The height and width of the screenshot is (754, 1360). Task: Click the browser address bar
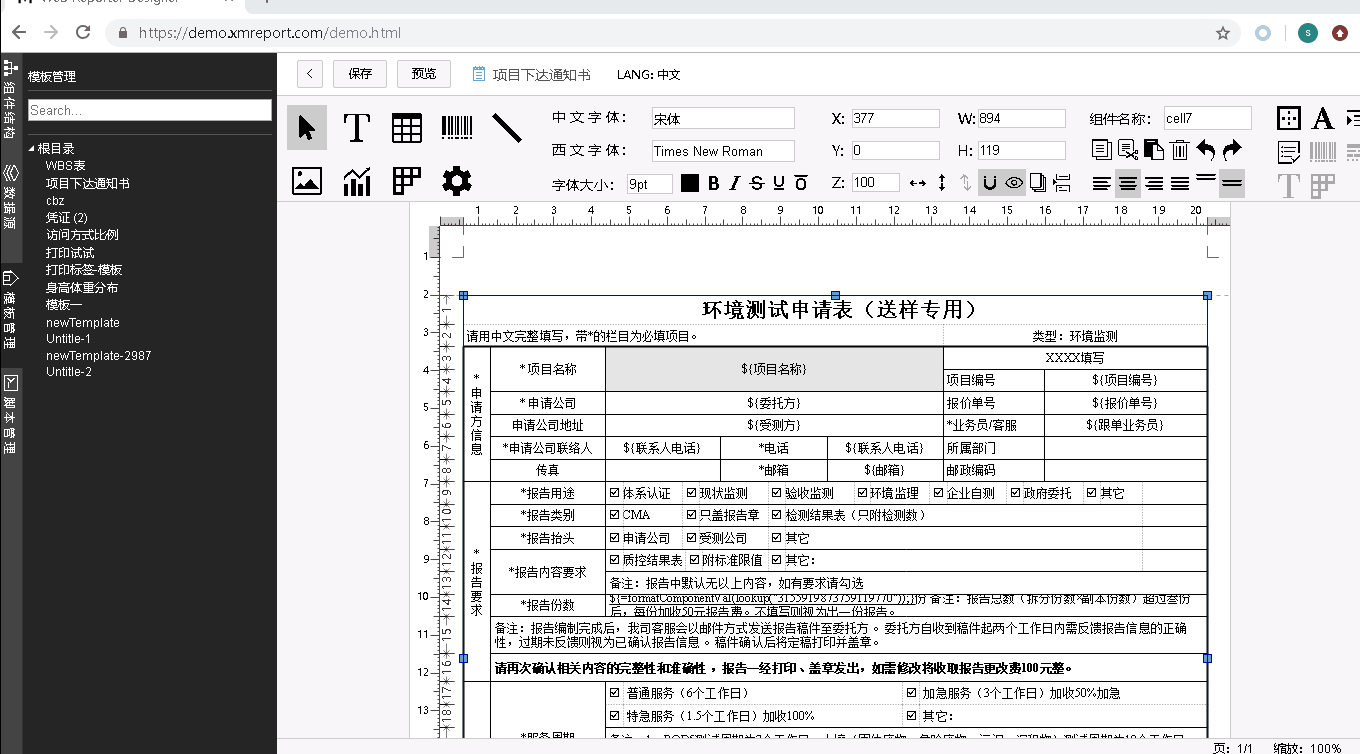pos(670,33)
